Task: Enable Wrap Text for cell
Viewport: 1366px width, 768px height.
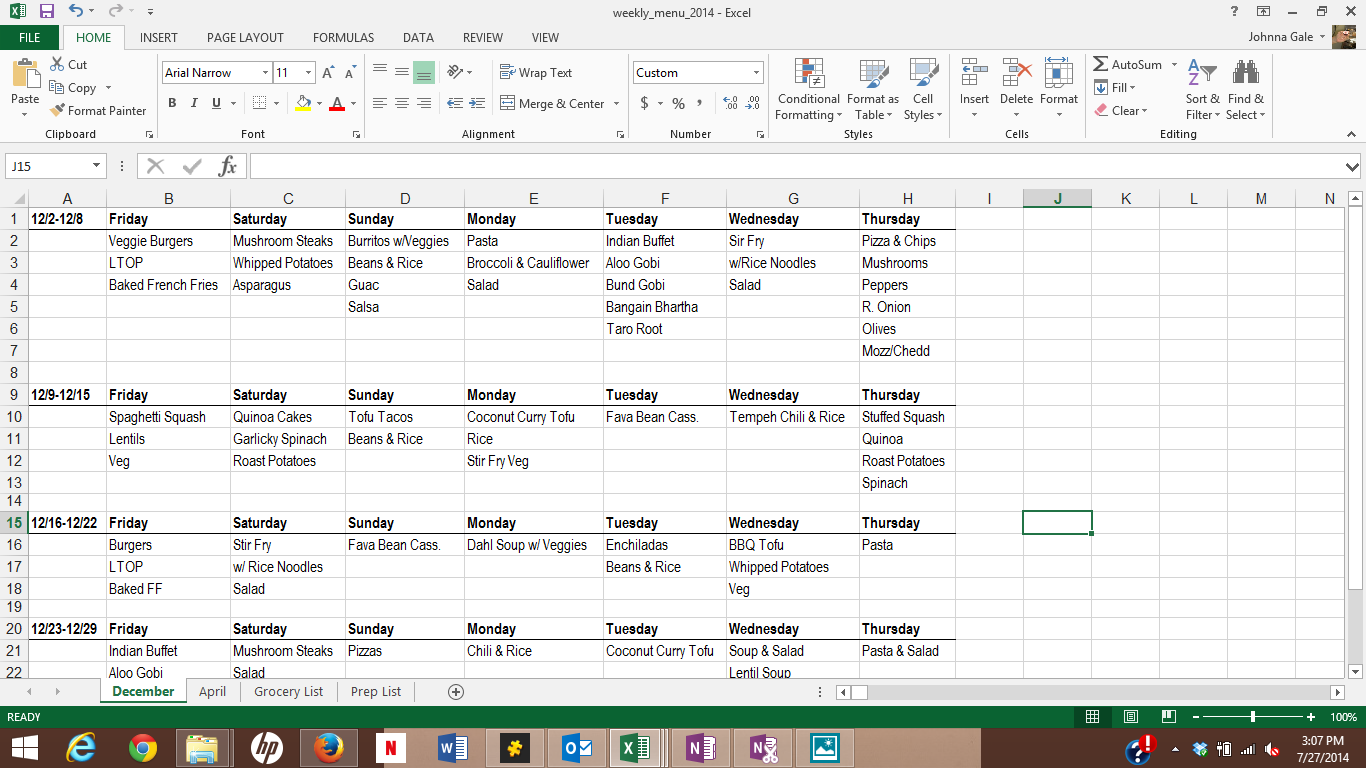Action: point(536,73)
